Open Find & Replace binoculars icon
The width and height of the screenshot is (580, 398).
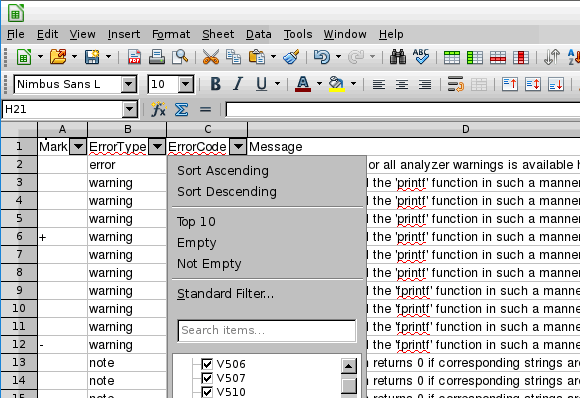[x=398, y=57]
